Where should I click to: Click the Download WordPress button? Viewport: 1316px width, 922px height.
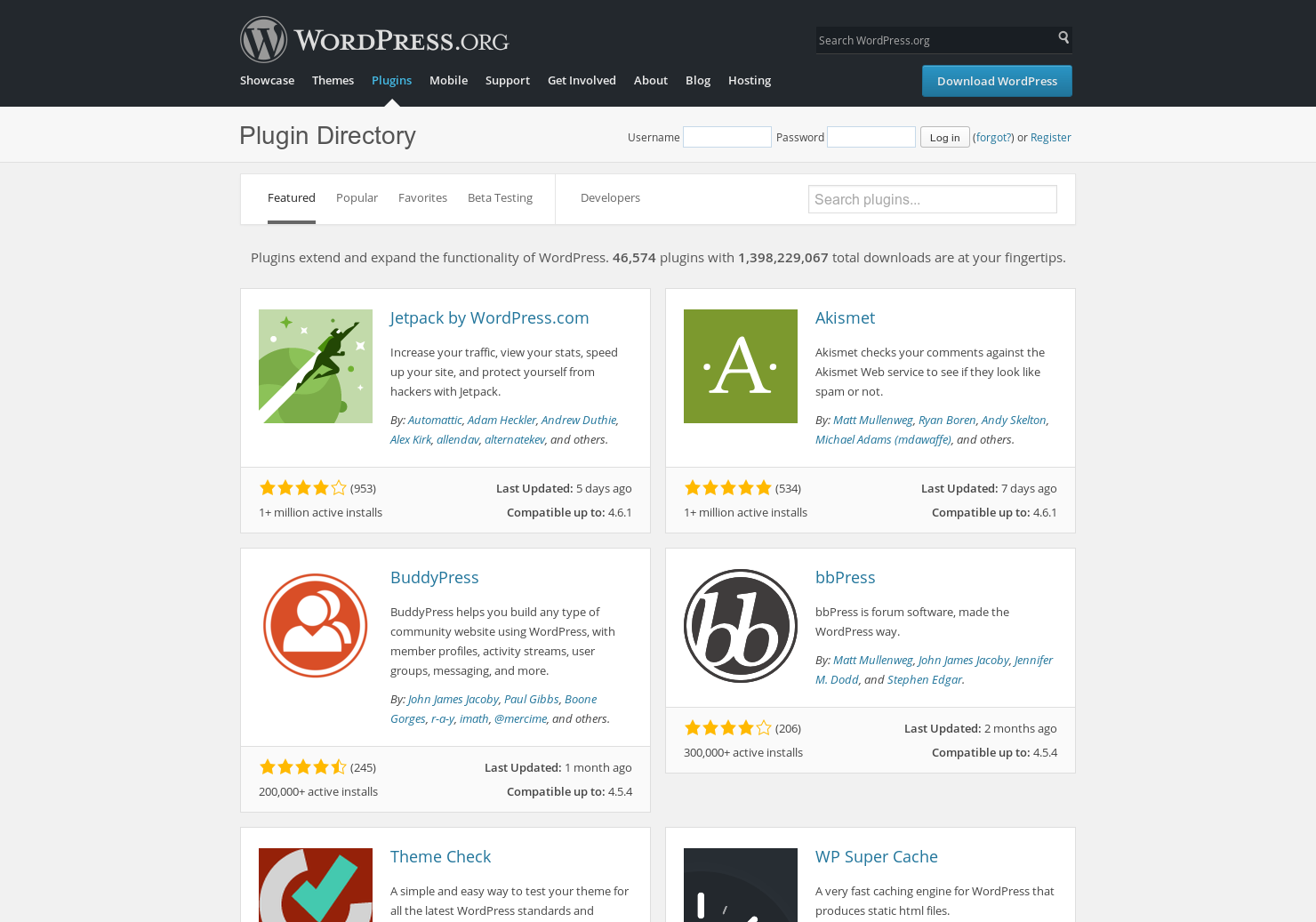point(997,81)
